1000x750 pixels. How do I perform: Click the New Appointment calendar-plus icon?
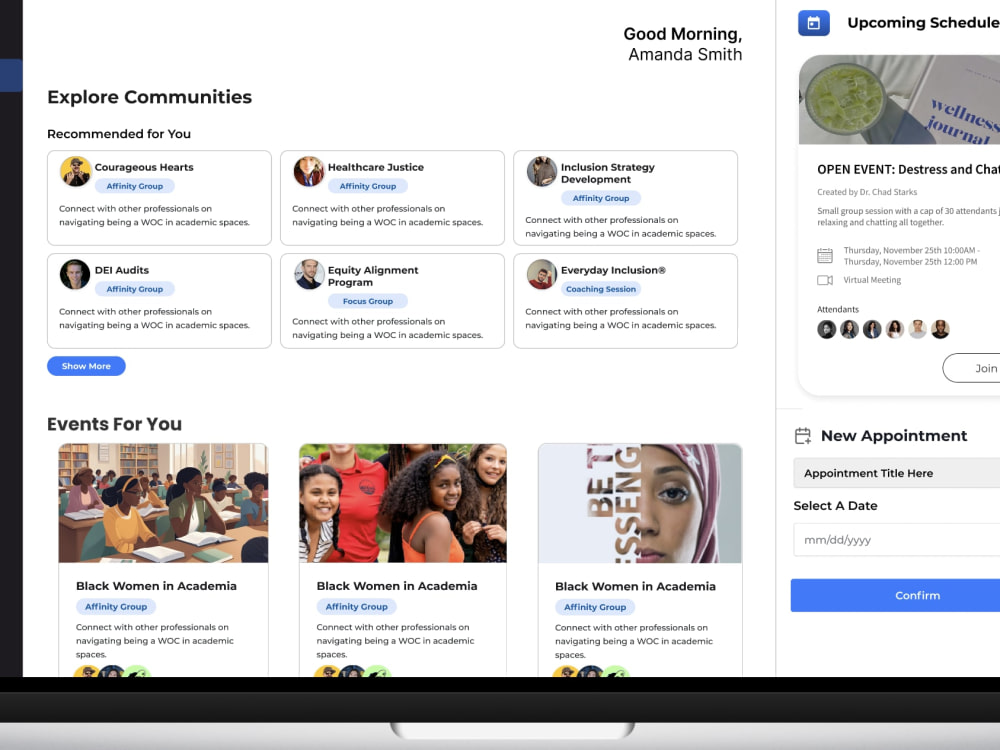(802, 436)
